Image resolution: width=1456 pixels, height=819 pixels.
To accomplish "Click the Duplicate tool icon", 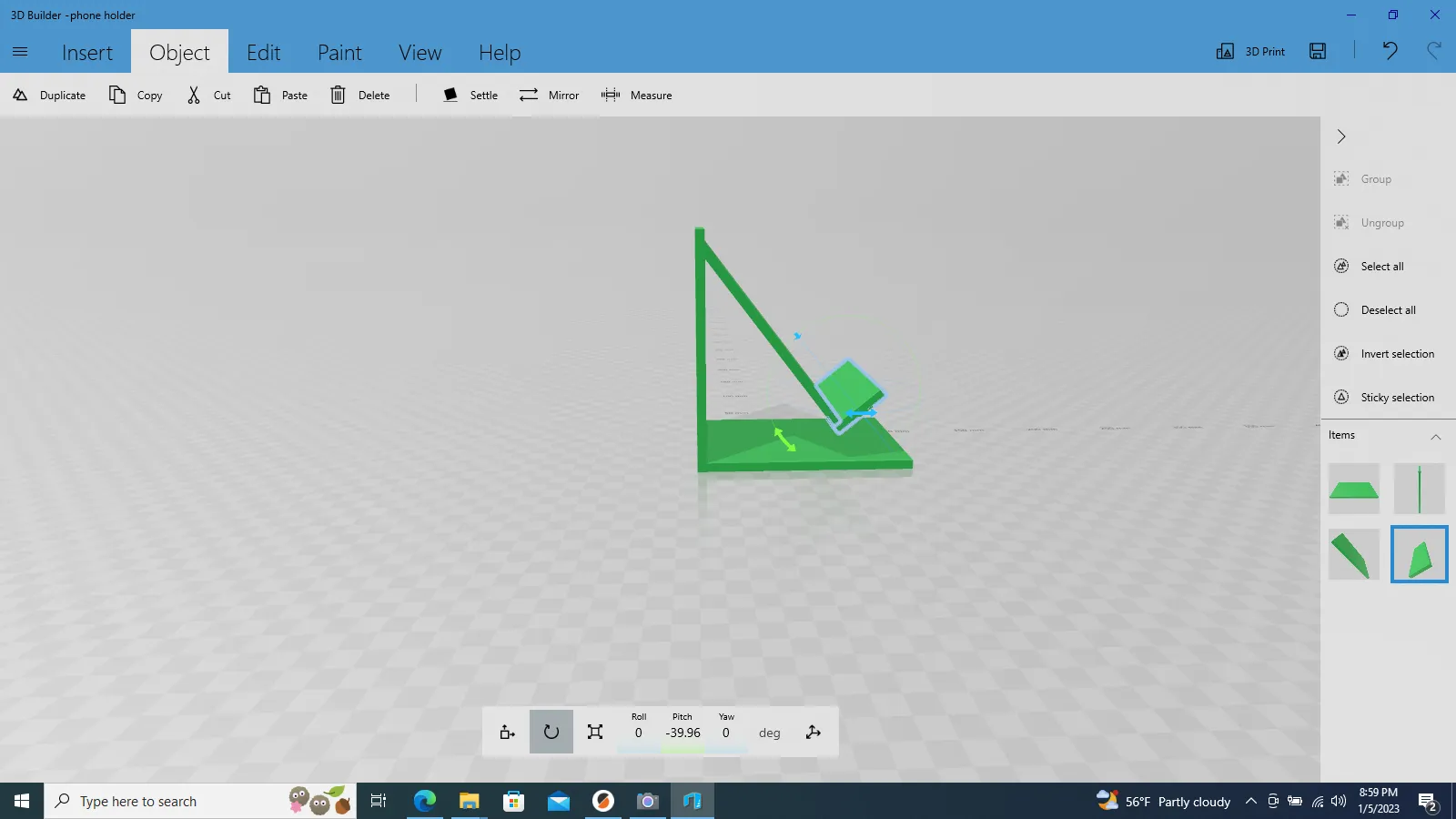I will pyautogui.click(x=20, y=96).
